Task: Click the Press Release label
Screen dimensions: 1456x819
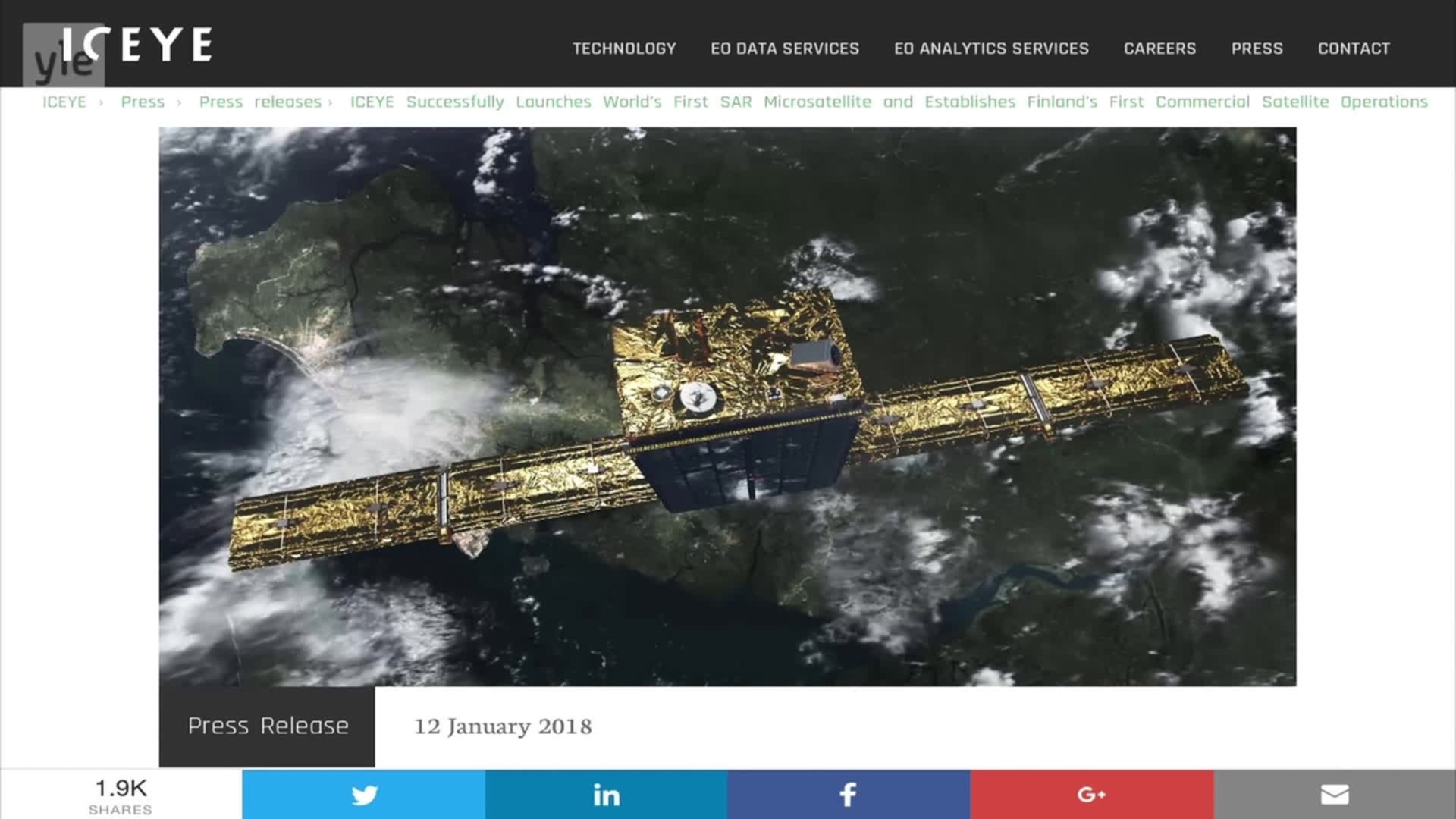Action: pyautogui.click(x=268, y=726)
